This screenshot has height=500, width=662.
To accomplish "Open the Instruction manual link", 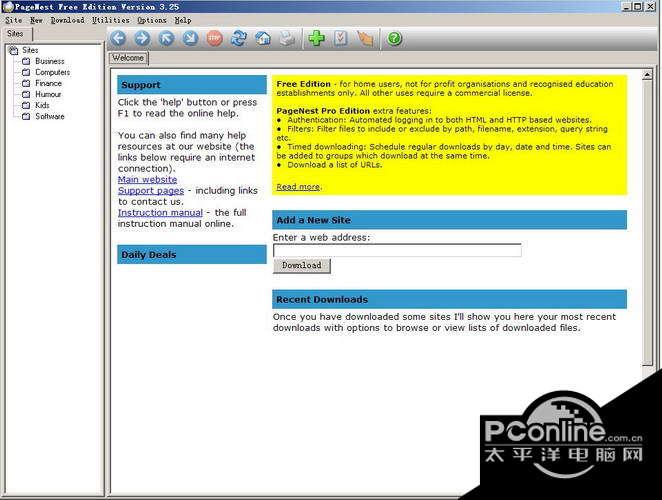I will click(160, 212).
